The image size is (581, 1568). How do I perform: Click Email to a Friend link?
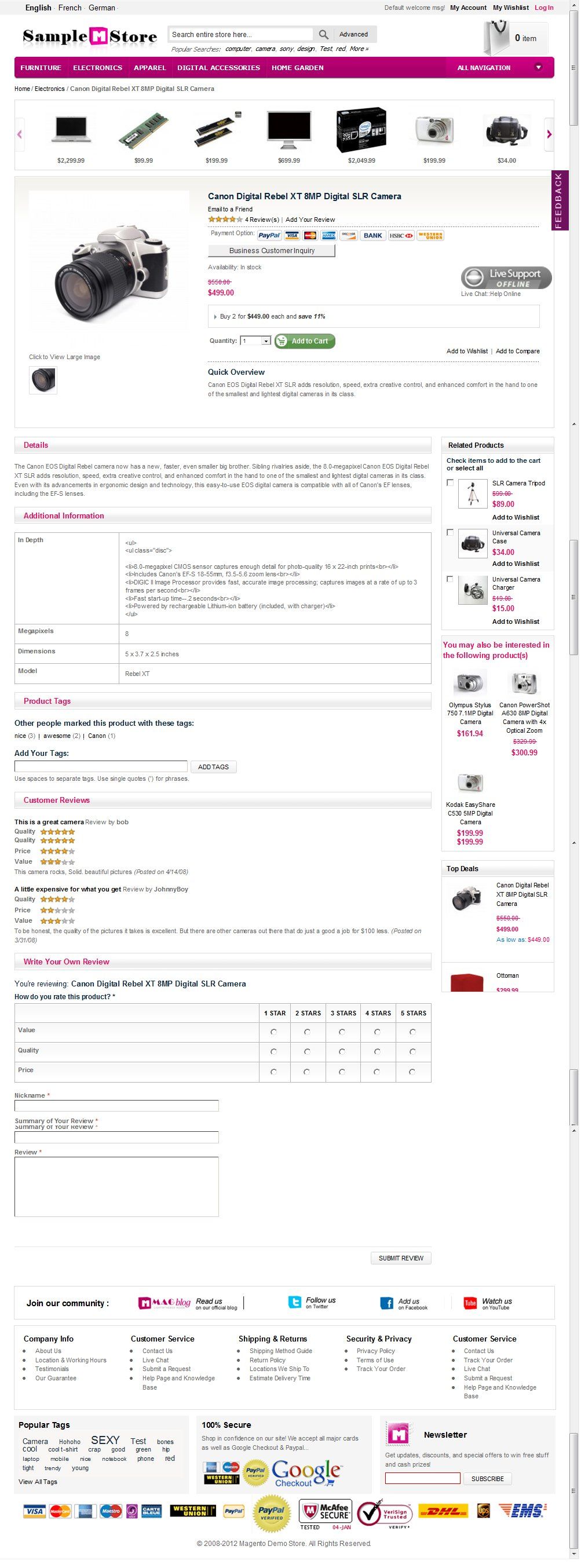(x=230, y=209)
